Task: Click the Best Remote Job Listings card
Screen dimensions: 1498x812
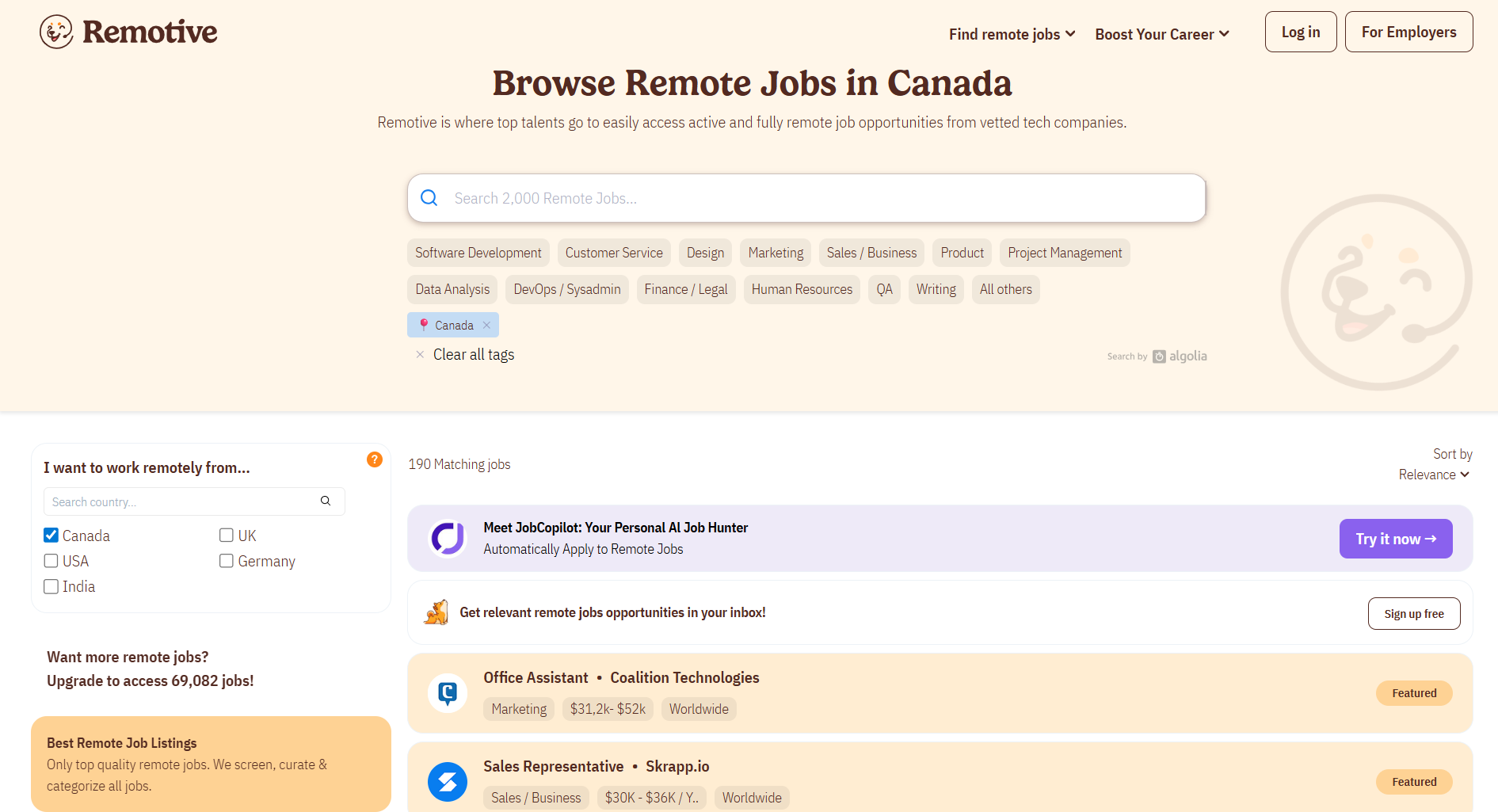Action: coord(211,764)
